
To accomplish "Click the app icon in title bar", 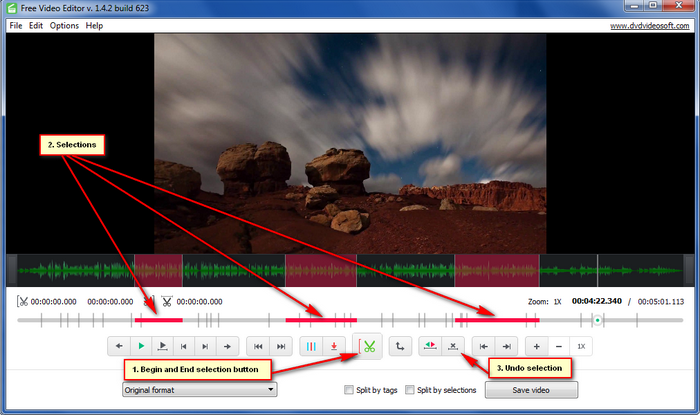I will coord(12,8).
